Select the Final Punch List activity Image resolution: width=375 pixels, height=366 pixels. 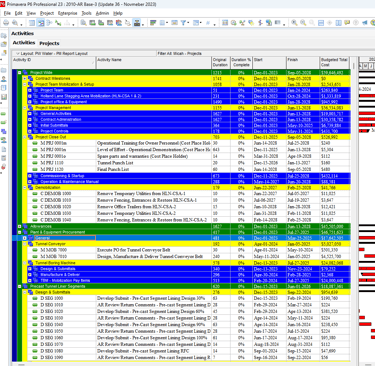pyautogui.click(x=188, y=169)
